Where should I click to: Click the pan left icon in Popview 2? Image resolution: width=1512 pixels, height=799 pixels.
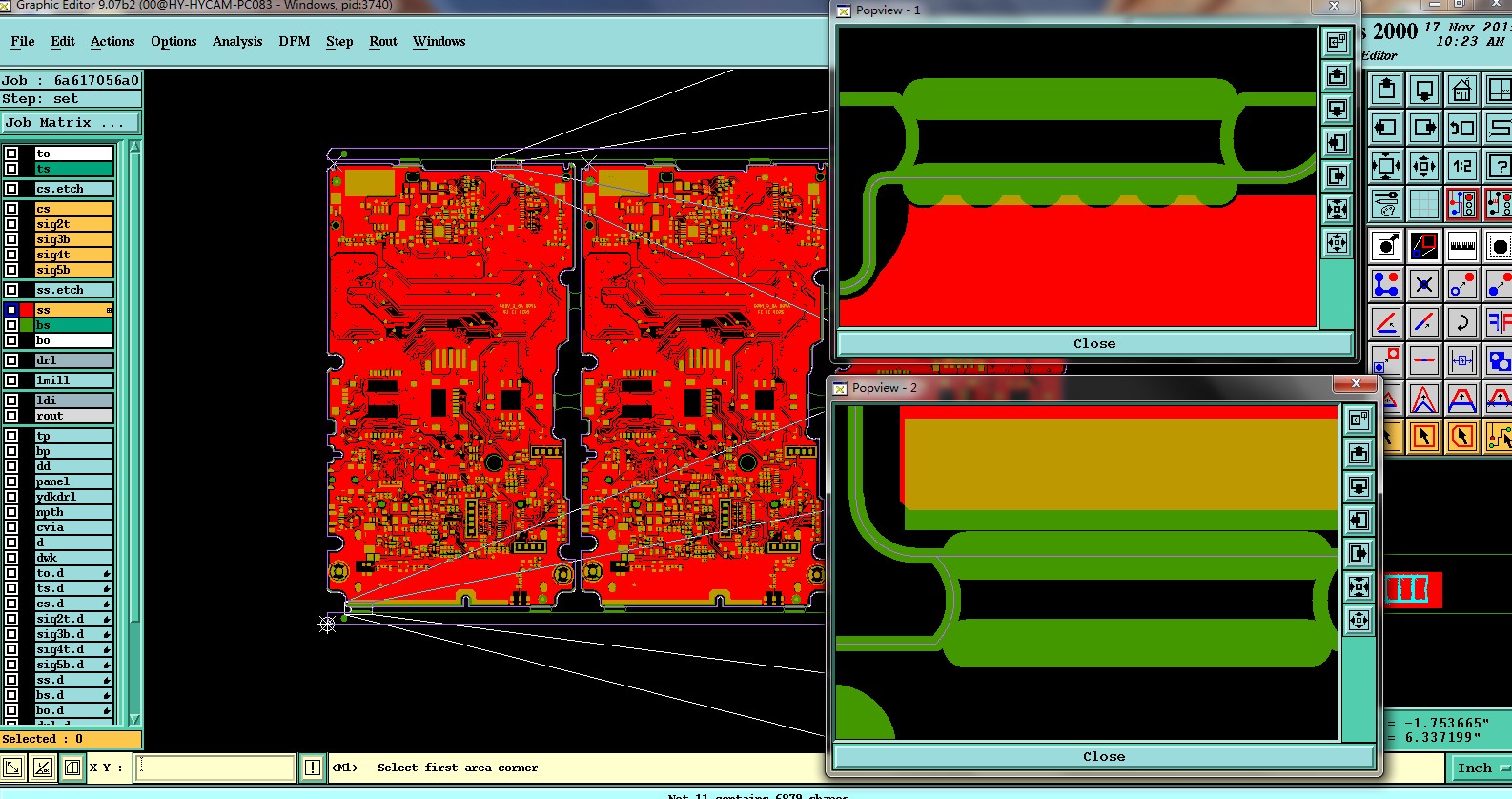point(1359,520)
